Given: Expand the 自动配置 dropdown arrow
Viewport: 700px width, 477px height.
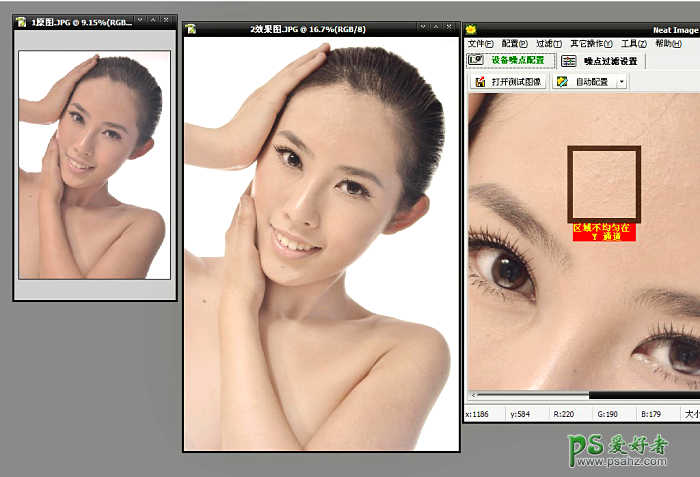Looking at the screenshot, I should [x=621, y=82].
